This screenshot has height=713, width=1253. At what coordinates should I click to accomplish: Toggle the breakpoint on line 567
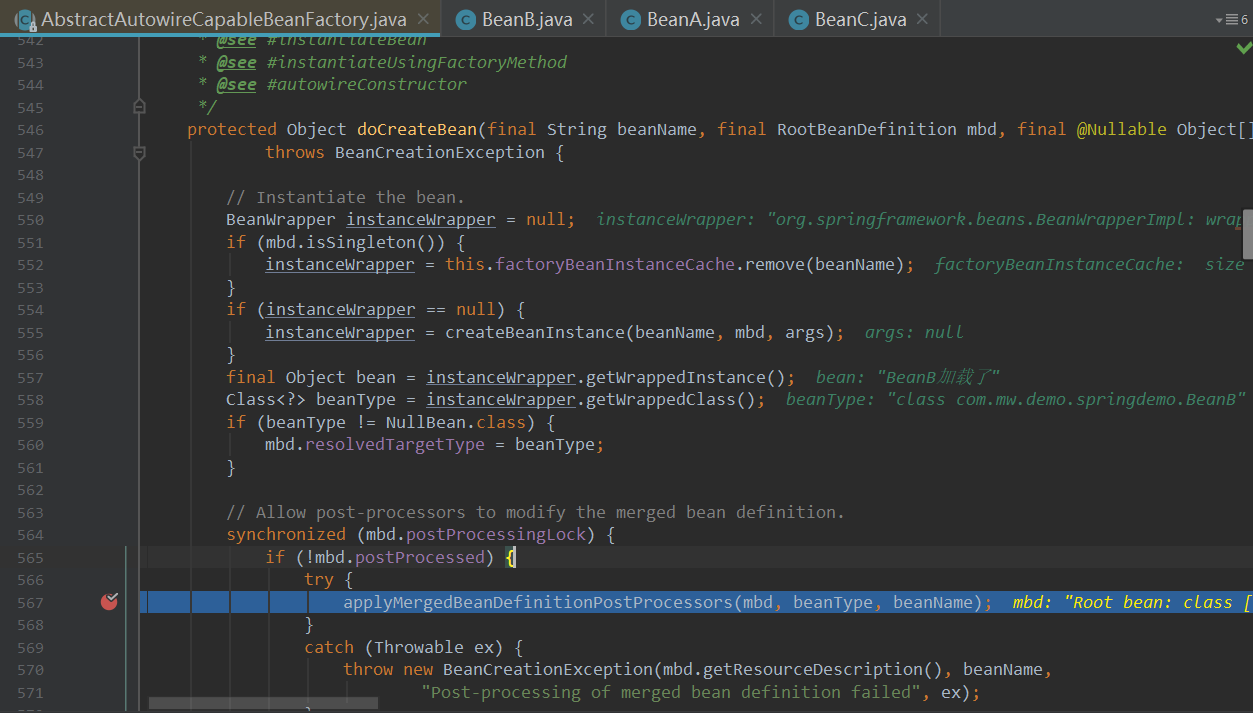[109, 602]
